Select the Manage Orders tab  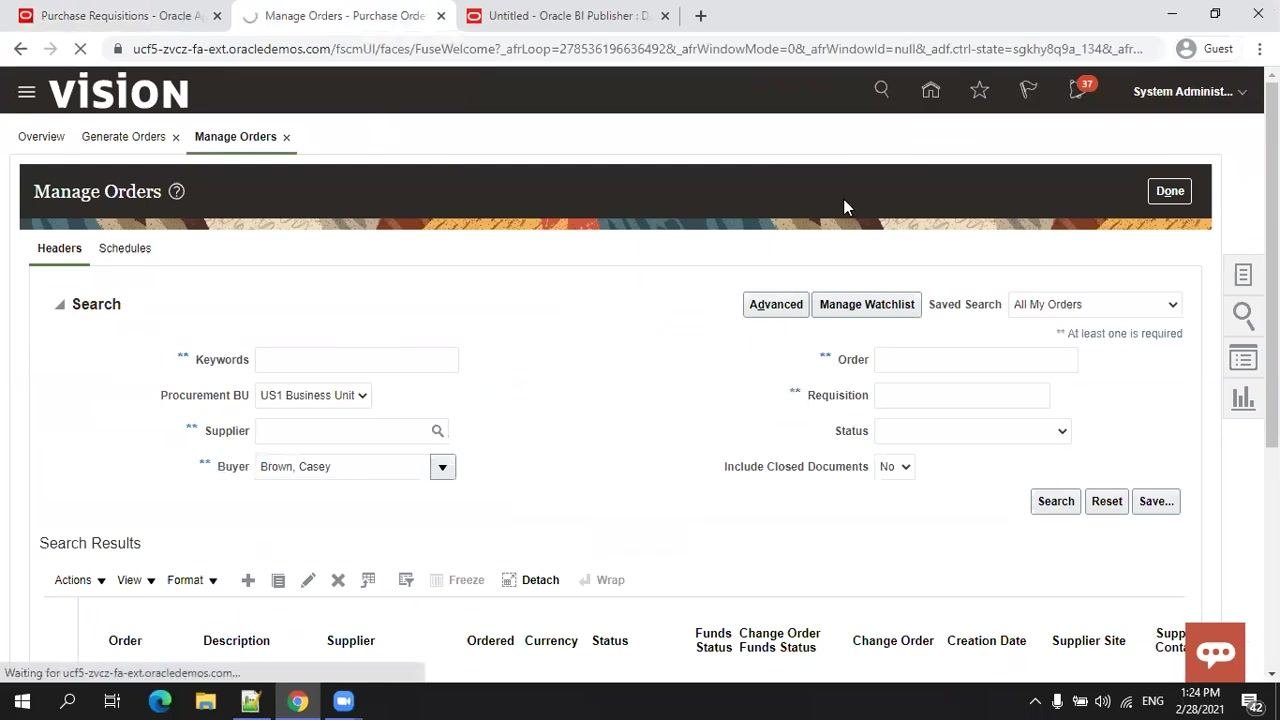[x=236, y=137]
